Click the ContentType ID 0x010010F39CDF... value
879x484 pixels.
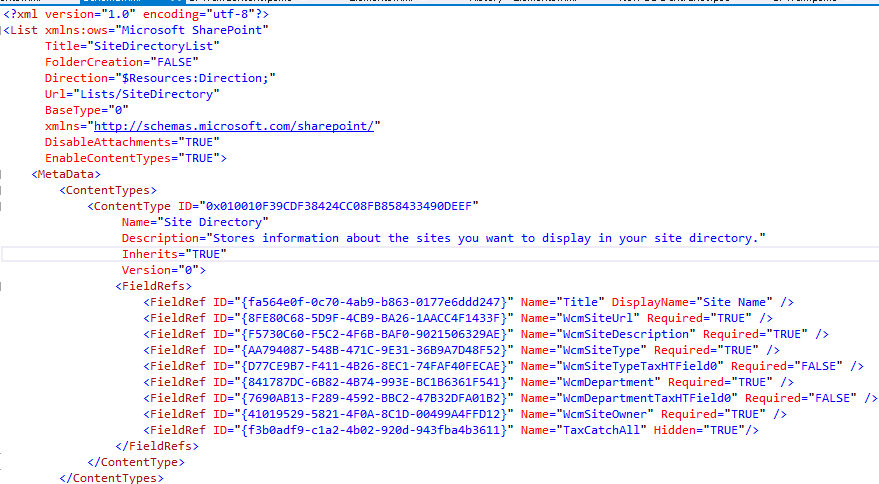pyautogui.click(x=339, y=206)
